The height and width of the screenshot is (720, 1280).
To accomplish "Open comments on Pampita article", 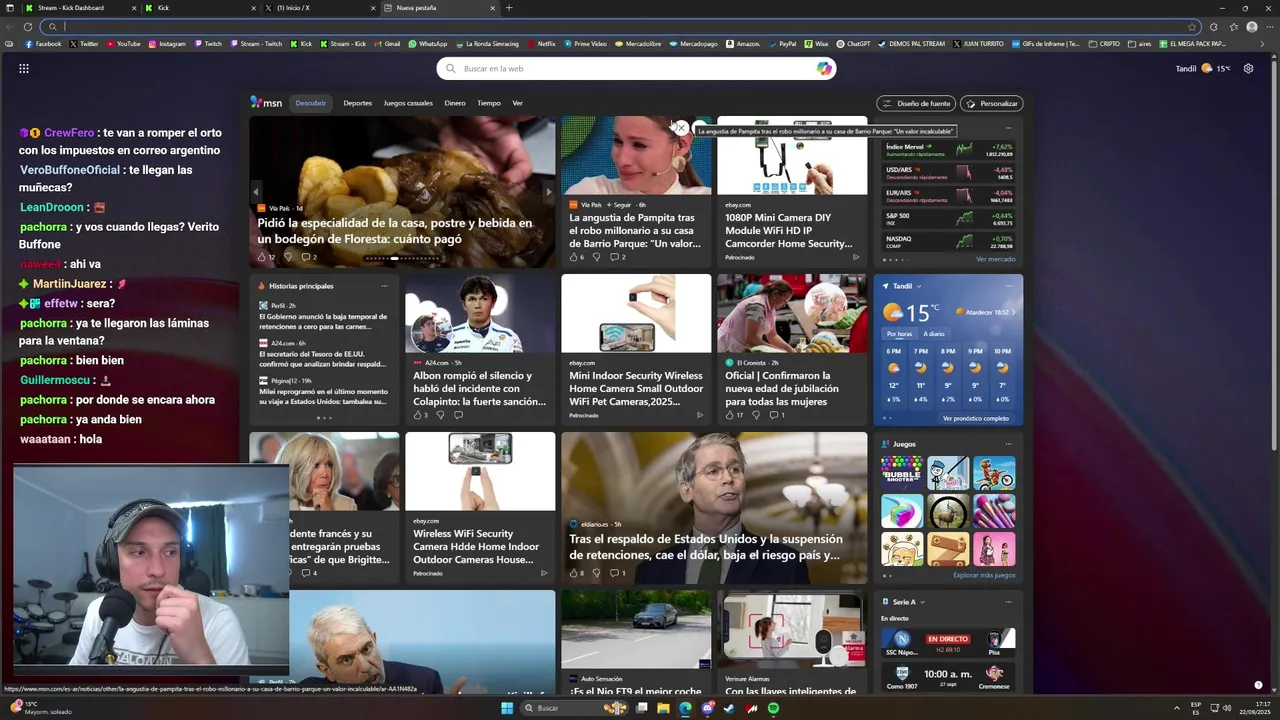I will coord(617,257).
